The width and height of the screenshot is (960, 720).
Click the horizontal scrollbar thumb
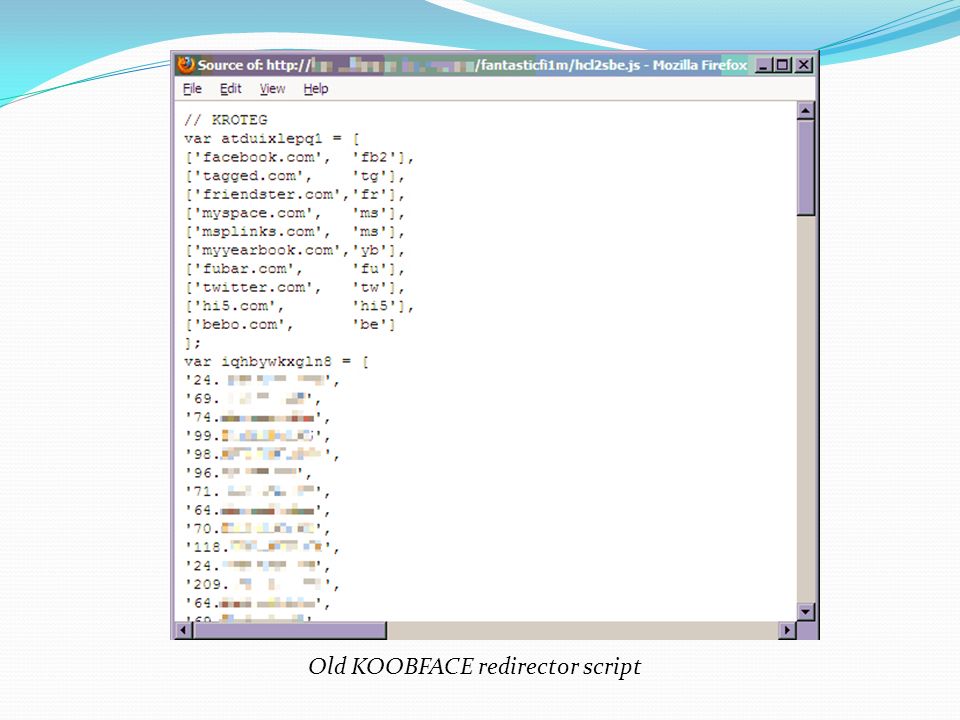click(290, 630)
